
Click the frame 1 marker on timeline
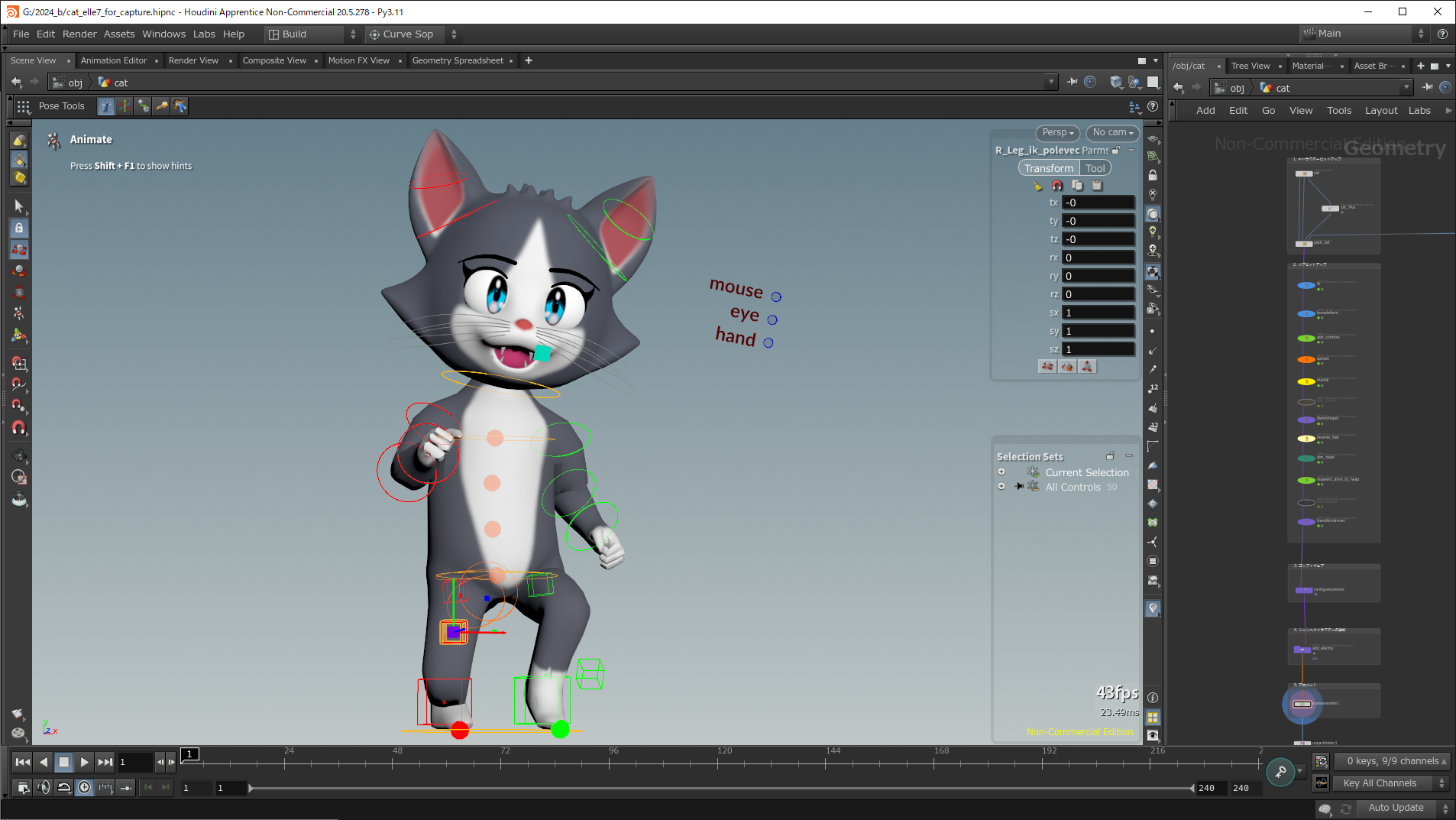point(189,754)
